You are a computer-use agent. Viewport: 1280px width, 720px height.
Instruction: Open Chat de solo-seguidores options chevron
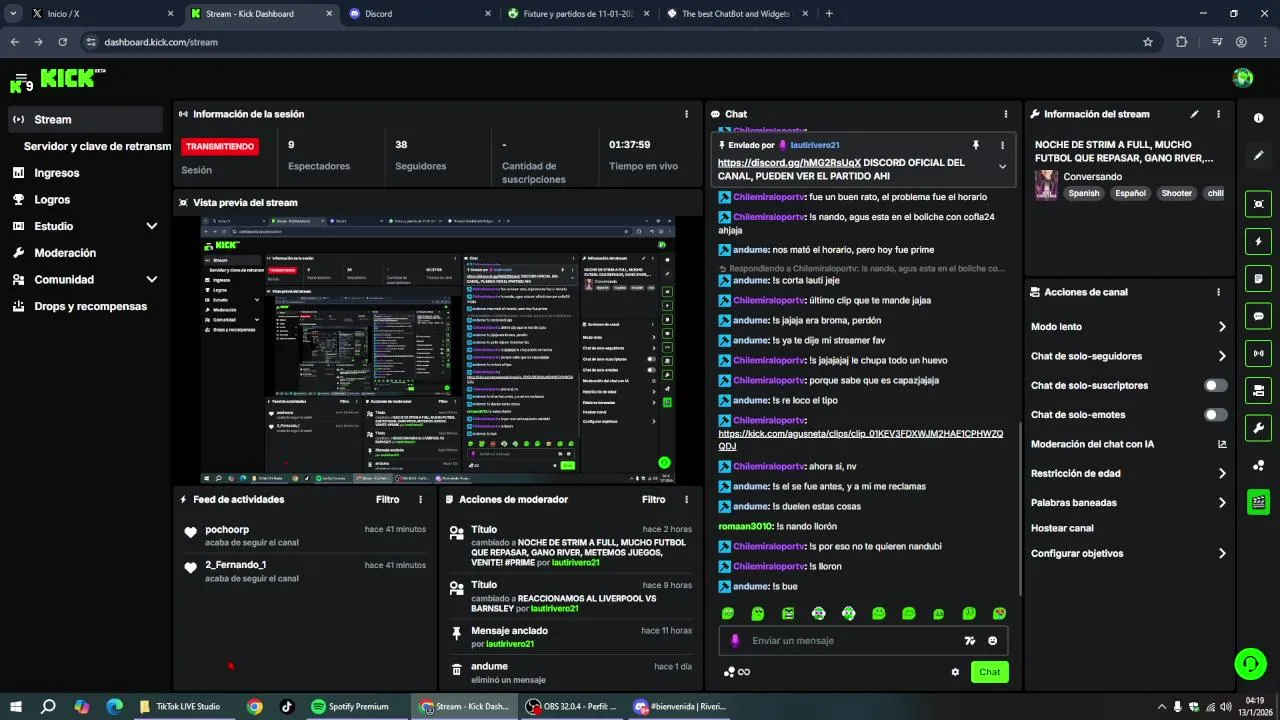[1222, 356]
